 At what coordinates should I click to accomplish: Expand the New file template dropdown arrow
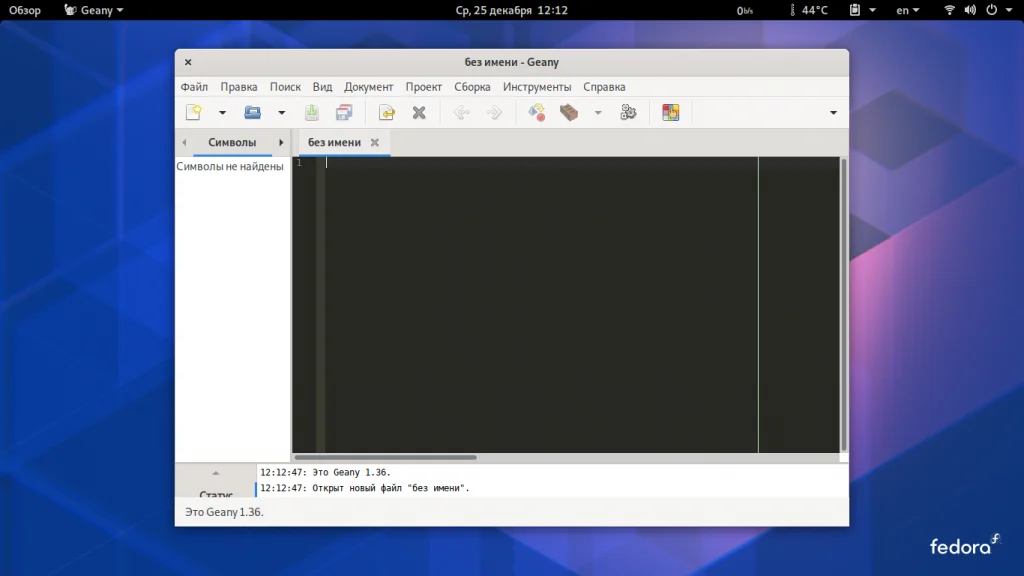[x=222, y=113]
